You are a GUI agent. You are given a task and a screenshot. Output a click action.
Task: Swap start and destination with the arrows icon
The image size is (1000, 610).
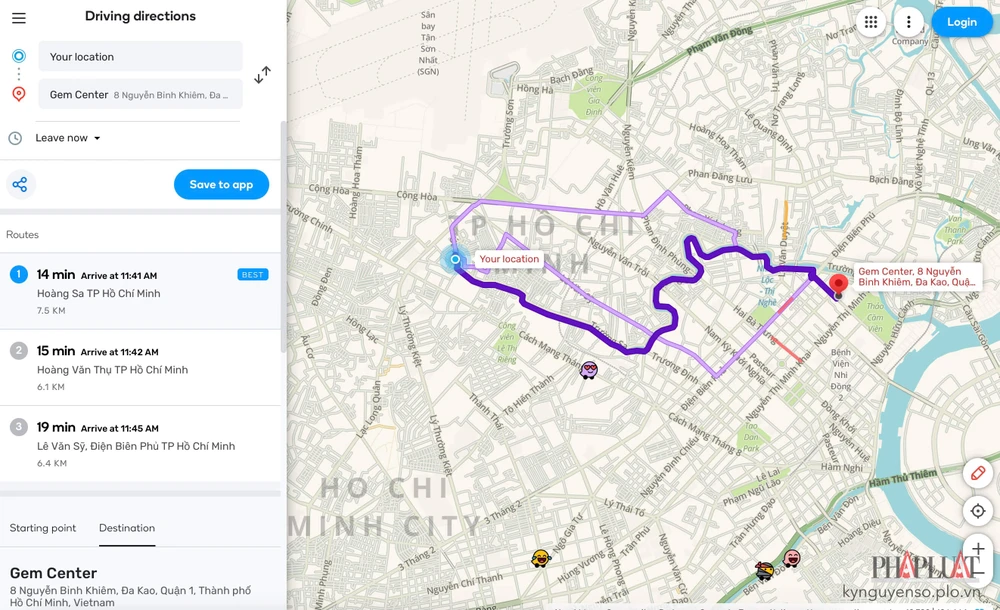(263, 74)
